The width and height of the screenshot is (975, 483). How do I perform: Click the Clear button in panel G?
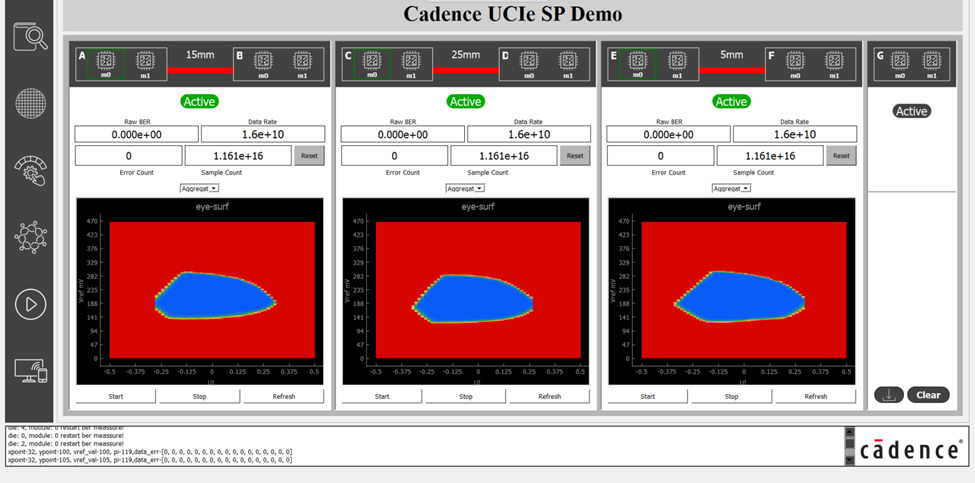(928, 395)
